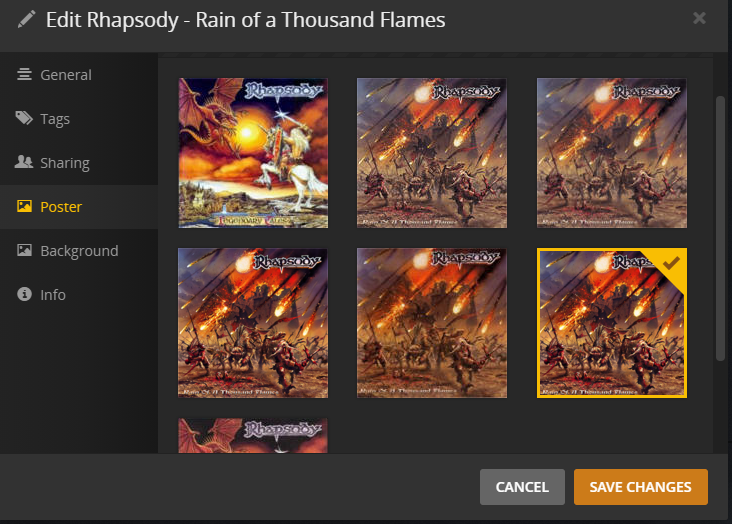
Task: Choose the top-middle Rain of Flames poster
Action: [x=432, y=153]
